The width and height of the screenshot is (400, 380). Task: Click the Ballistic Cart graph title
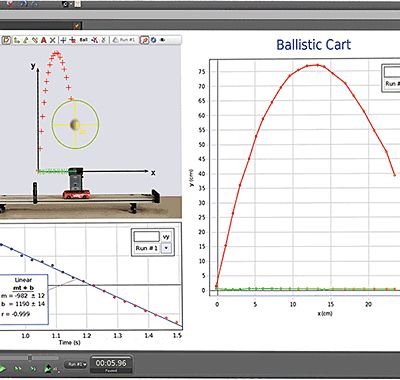(314, 45)
